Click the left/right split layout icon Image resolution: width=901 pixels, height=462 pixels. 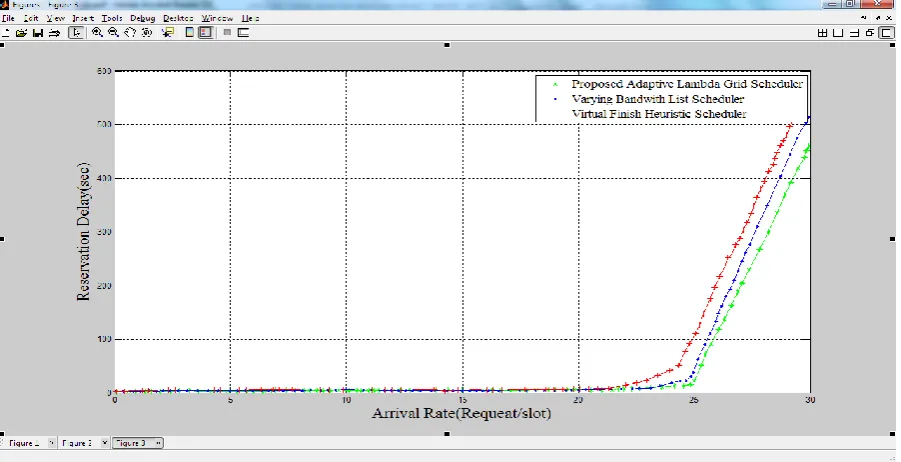(x=838, y=33)
